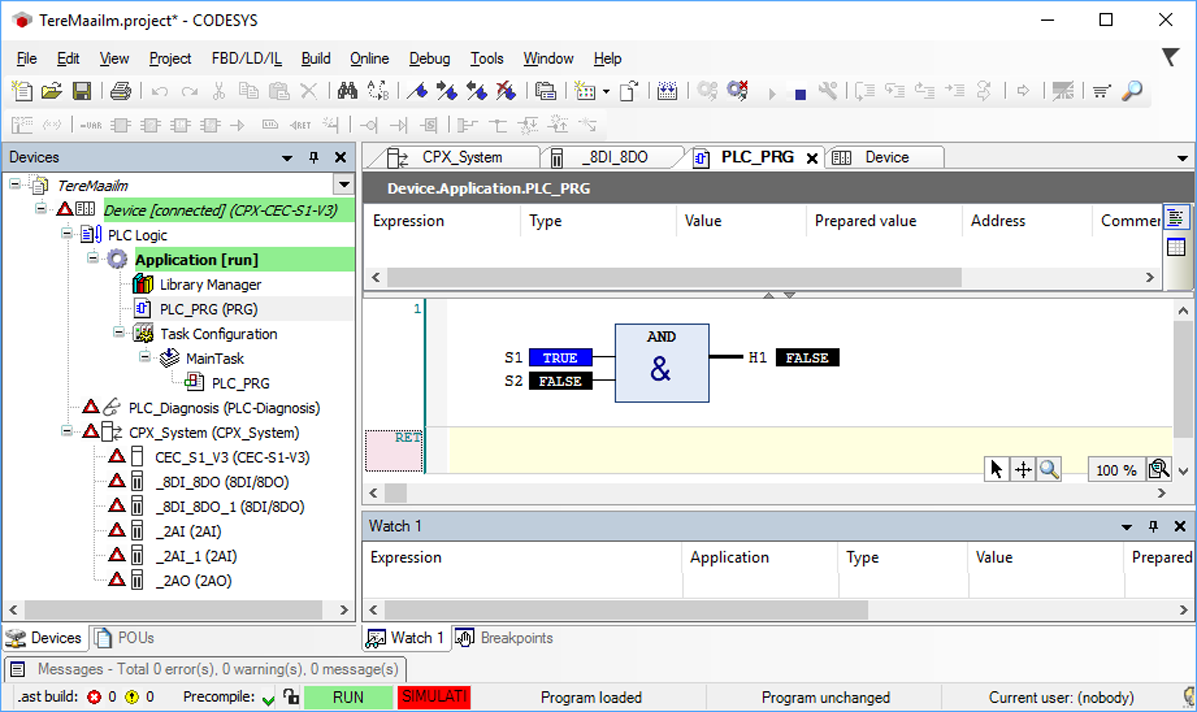Switch declaration to tabular view icon
This screenshot has height=712, width=1197.
(1176, 247)
